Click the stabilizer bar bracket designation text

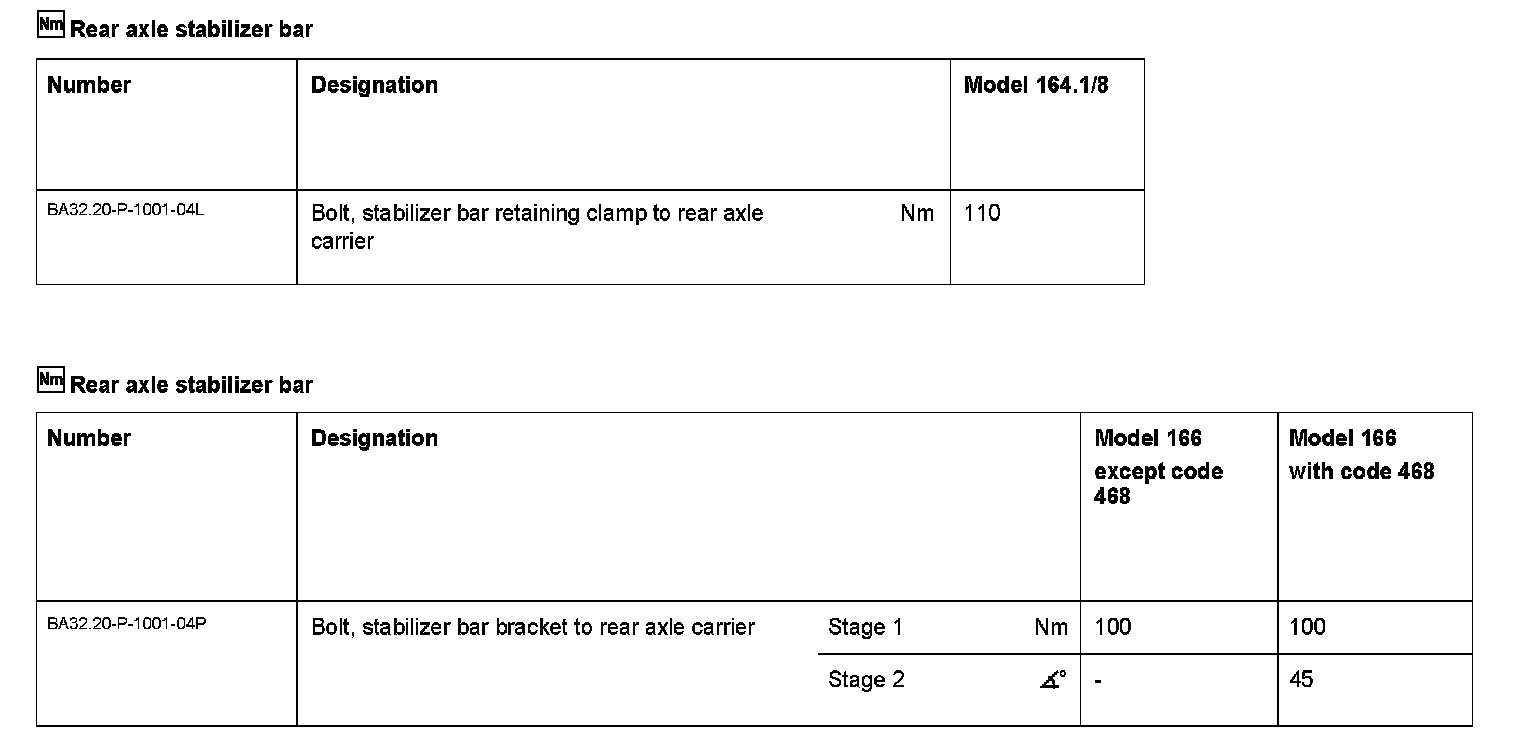pyautogui.click(x=533, y=628)
